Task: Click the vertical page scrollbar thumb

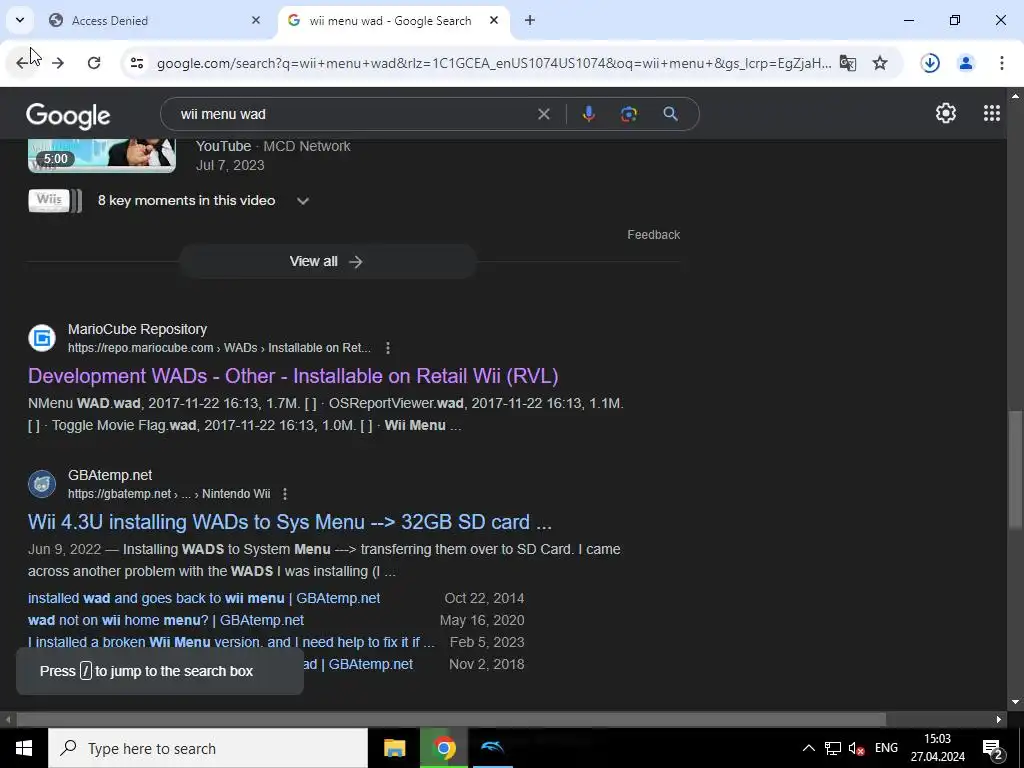Action: click(x=1015, y=469)
